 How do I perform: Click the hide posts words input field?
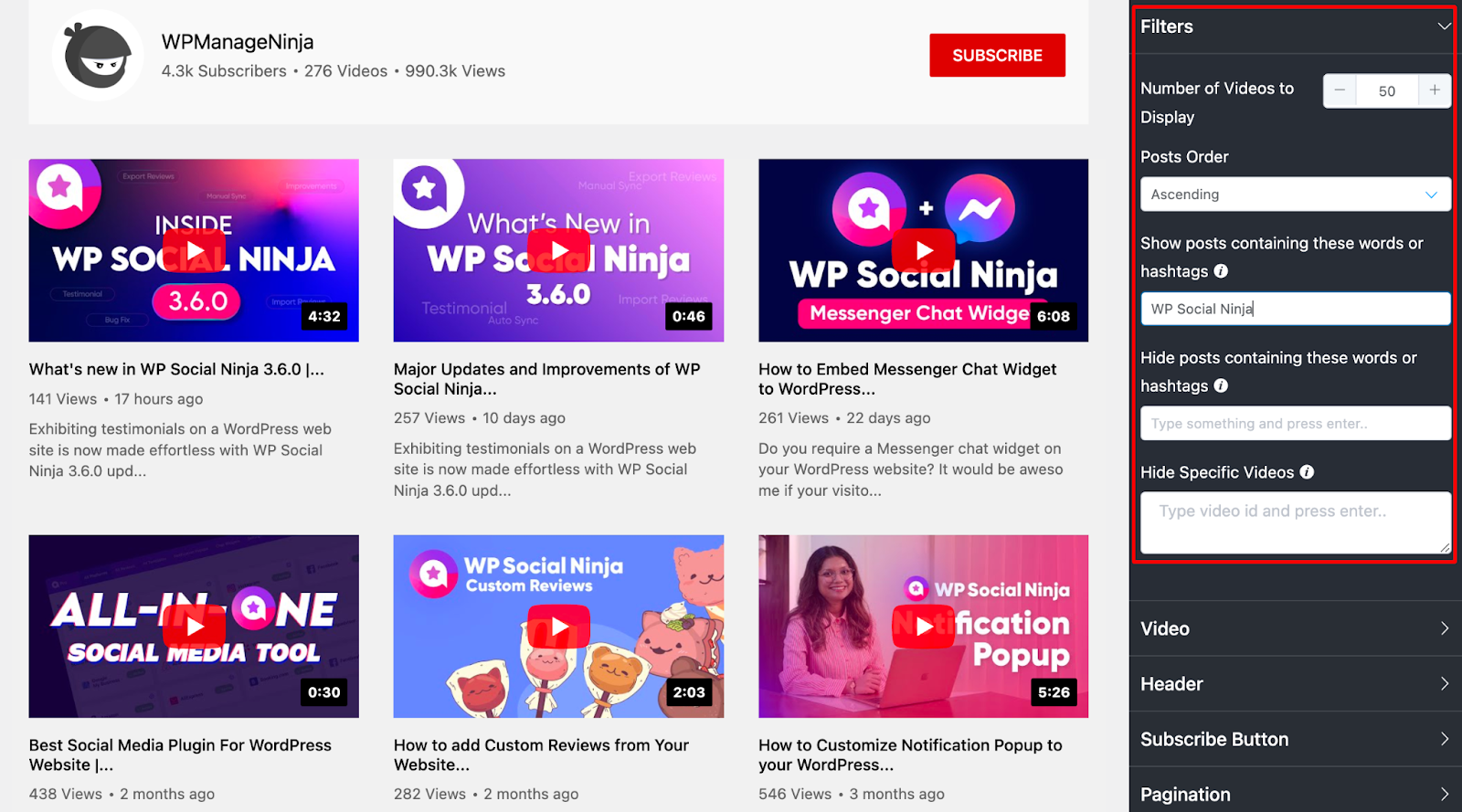coord(1296,424)
